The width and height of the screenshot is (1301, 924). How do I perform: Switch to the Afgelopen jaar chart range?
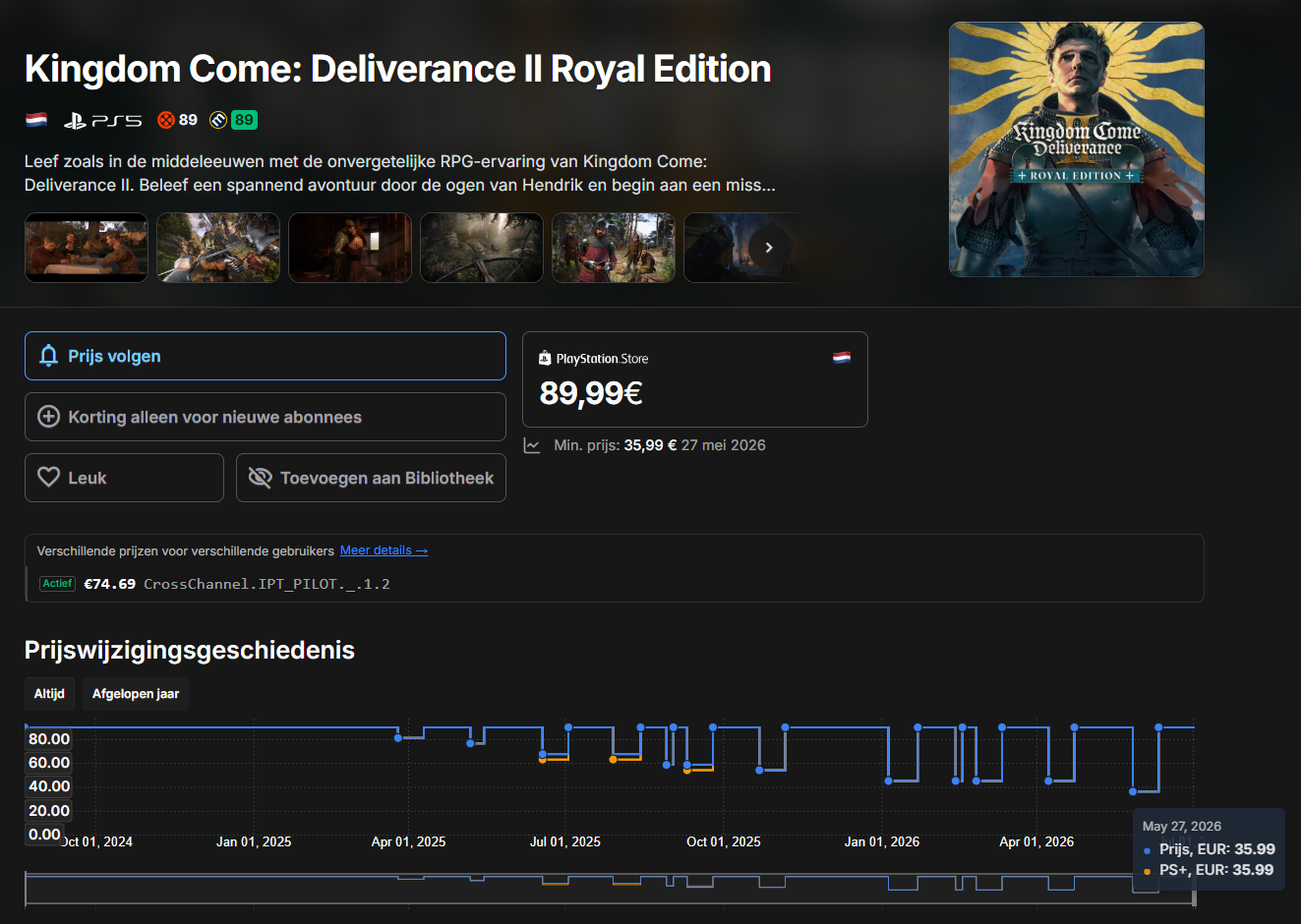(x=136, y=694)
